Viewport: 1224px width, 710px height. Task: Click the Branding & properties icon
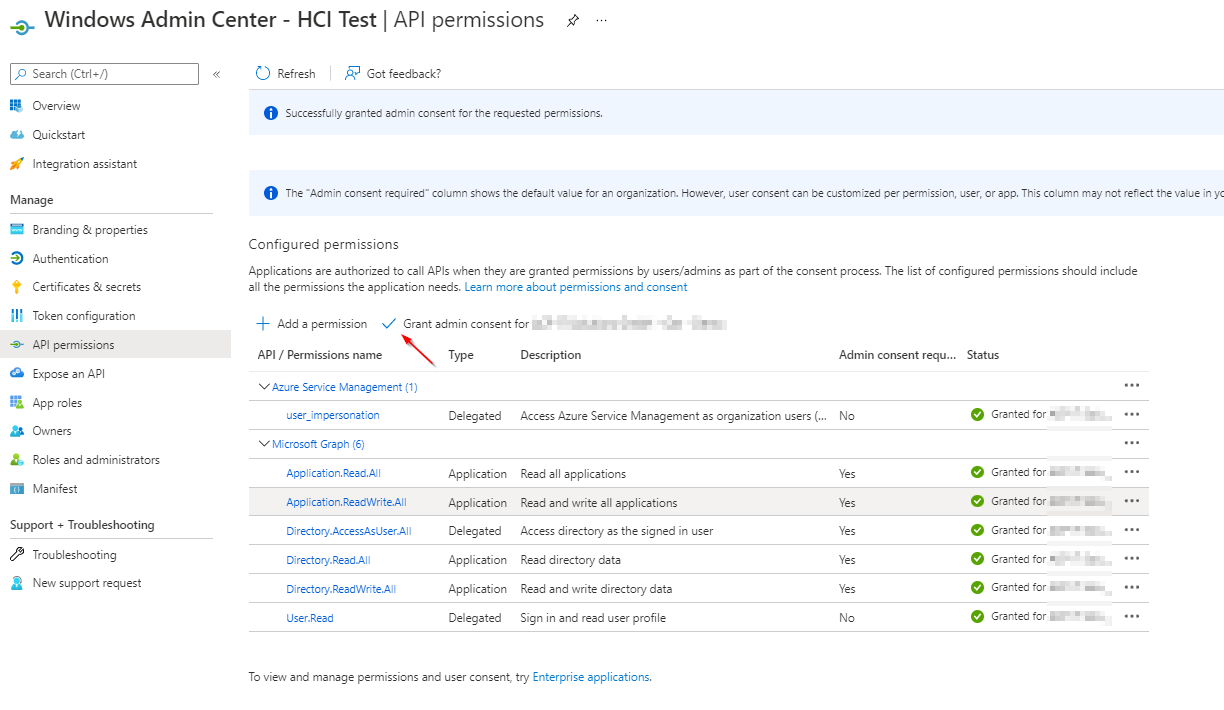point(17,230)
